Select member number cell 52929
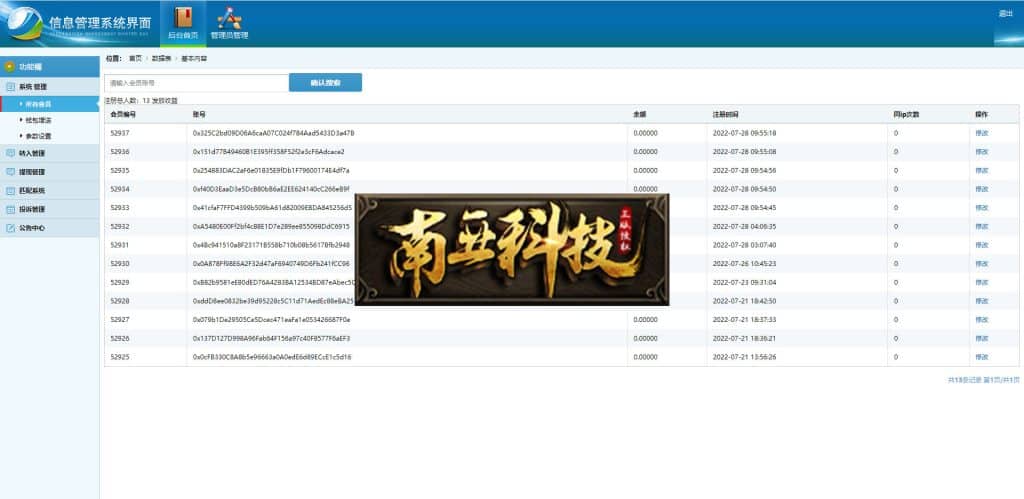Screen dimensions: 1024x499 [120, 283]
